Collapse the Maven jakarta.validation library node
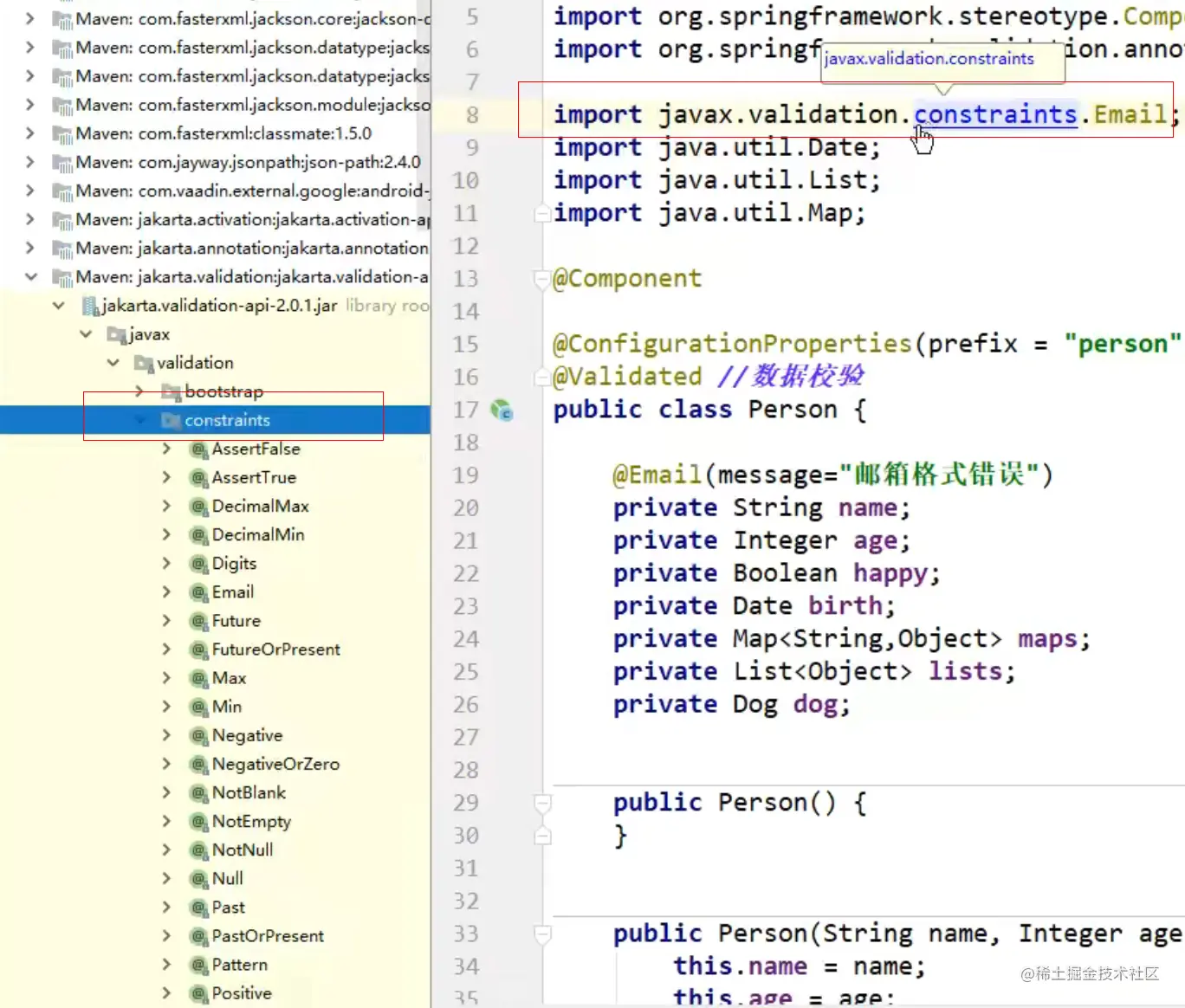 coord(31,277)
